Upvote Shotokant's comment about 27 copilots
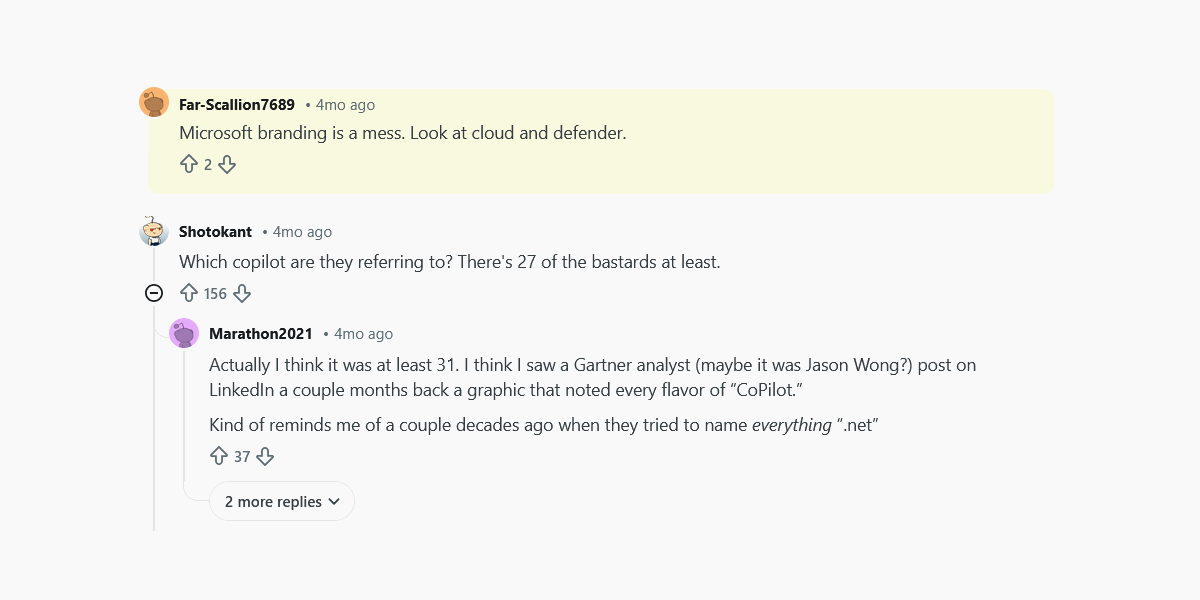Viewport: 1200px width, 600px height. click(x=190, y=293)
